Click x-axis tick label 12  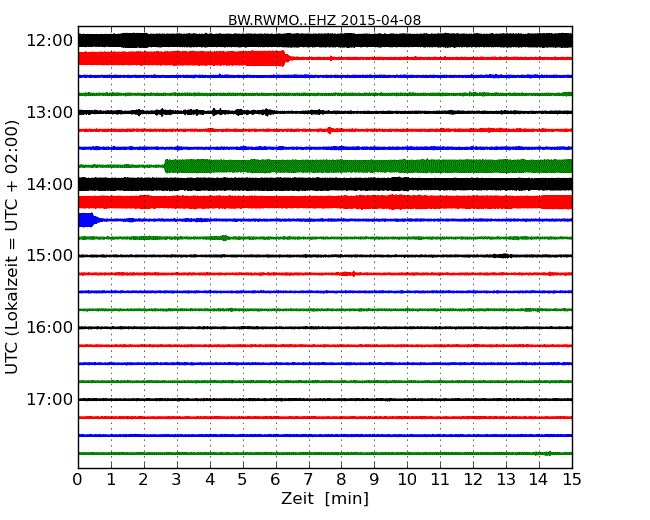point(473,480)
